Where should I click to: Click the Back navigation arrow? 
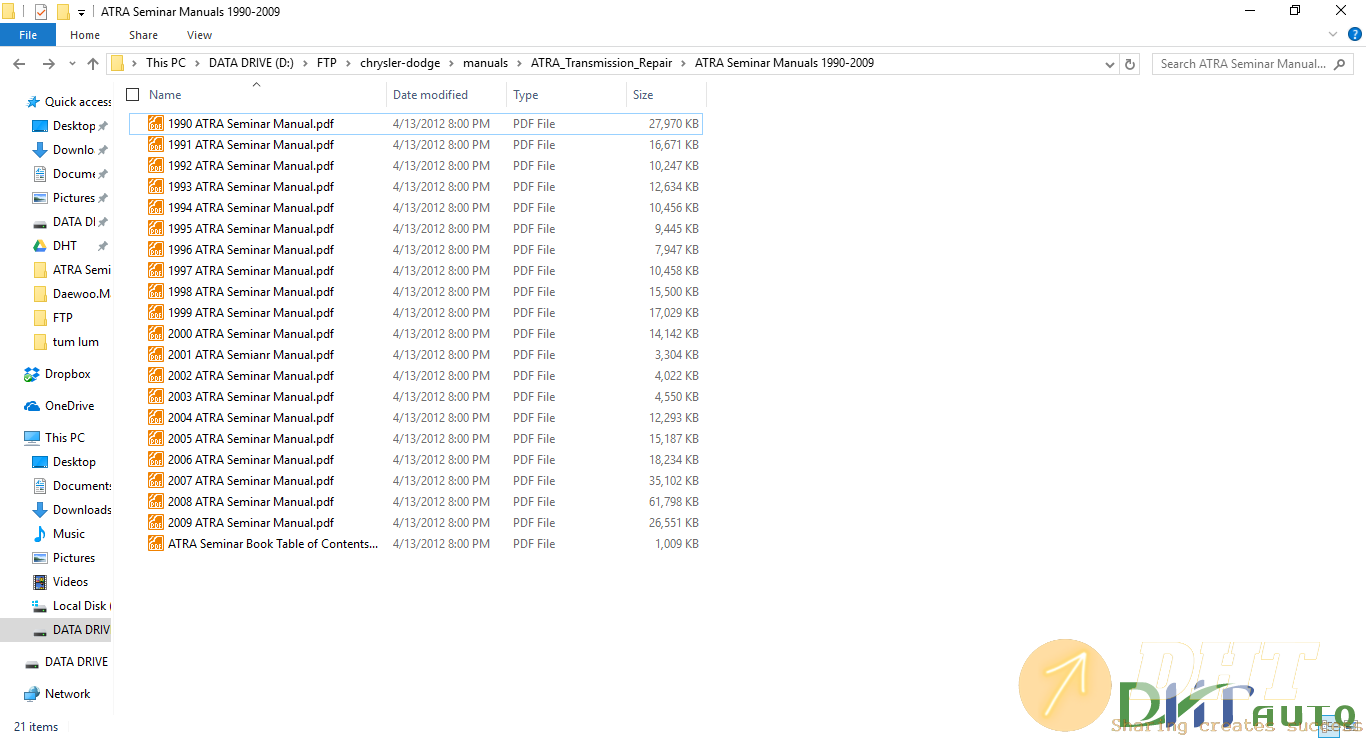(19, 63)
